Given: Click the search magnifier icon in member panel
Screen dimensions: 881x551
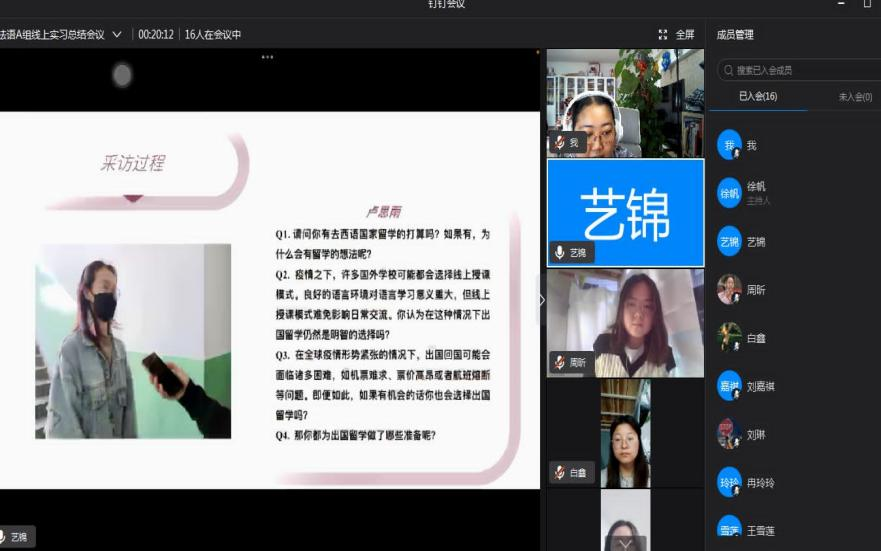Looking at the screenshot, I should (727, 71).
